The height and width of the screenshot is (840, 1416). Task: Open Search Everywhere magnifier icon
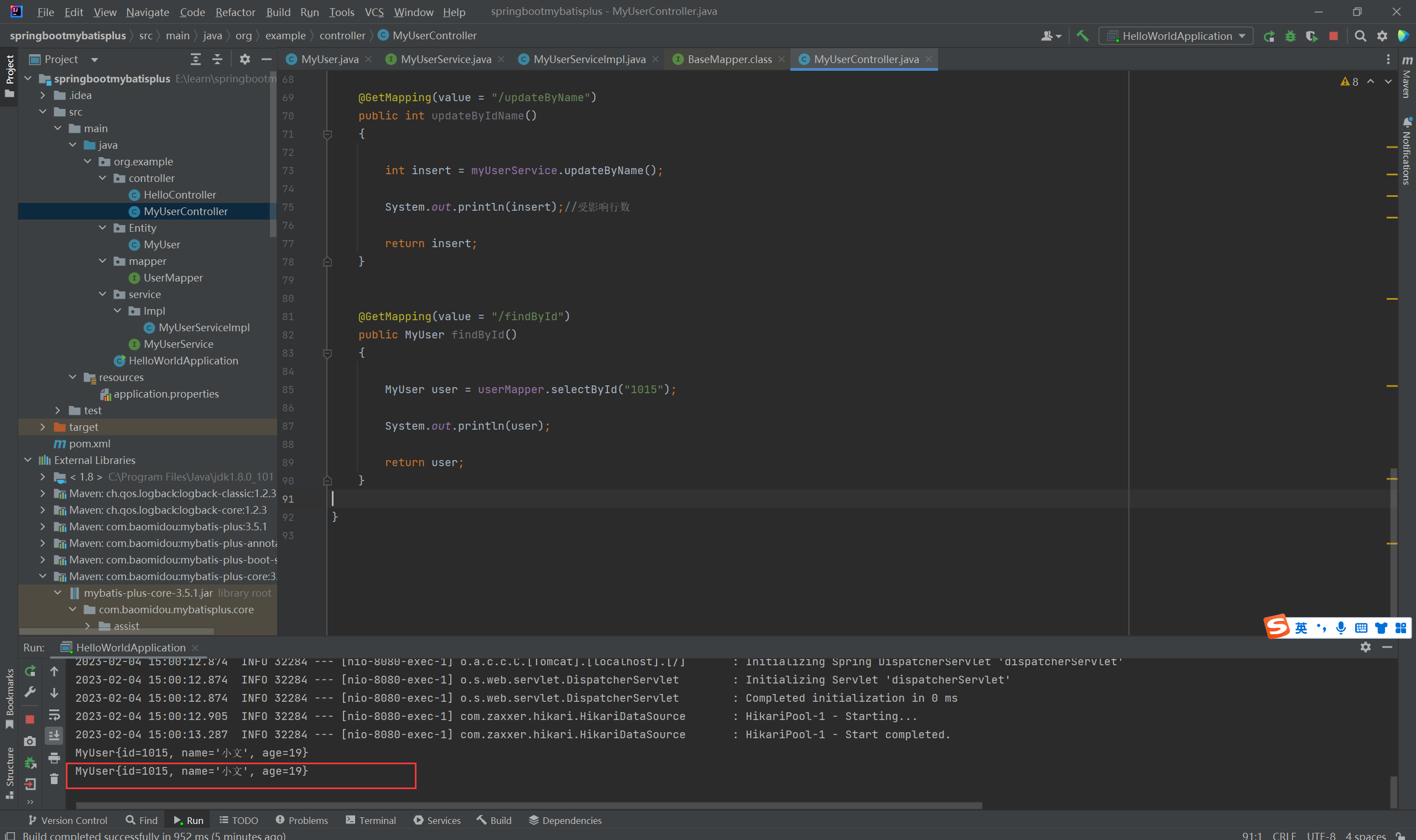[1360, 36]
